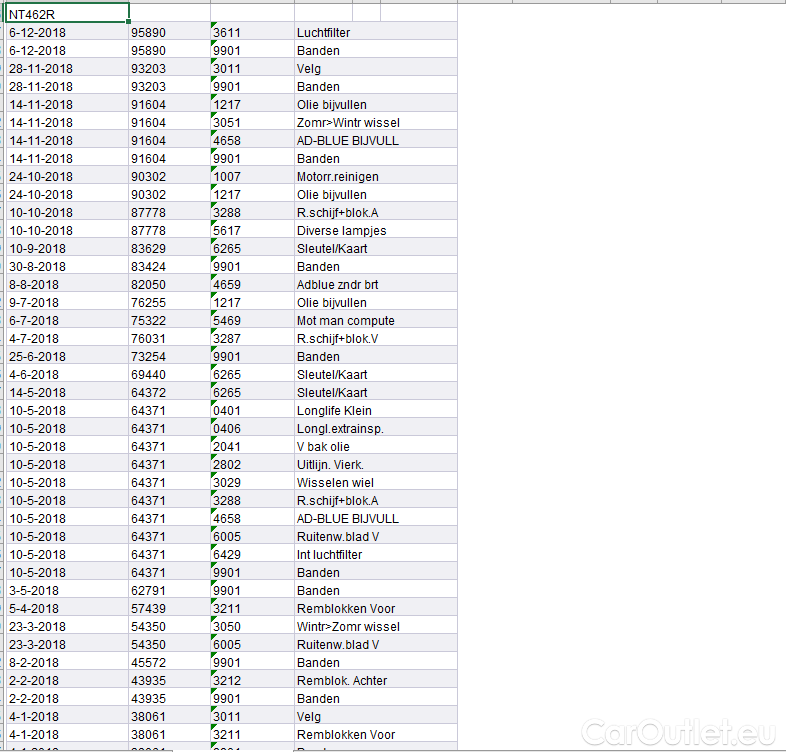The image size is (786, 752).
Task: Select the R.schijf+blok.V cell
Action: (336, 338)
